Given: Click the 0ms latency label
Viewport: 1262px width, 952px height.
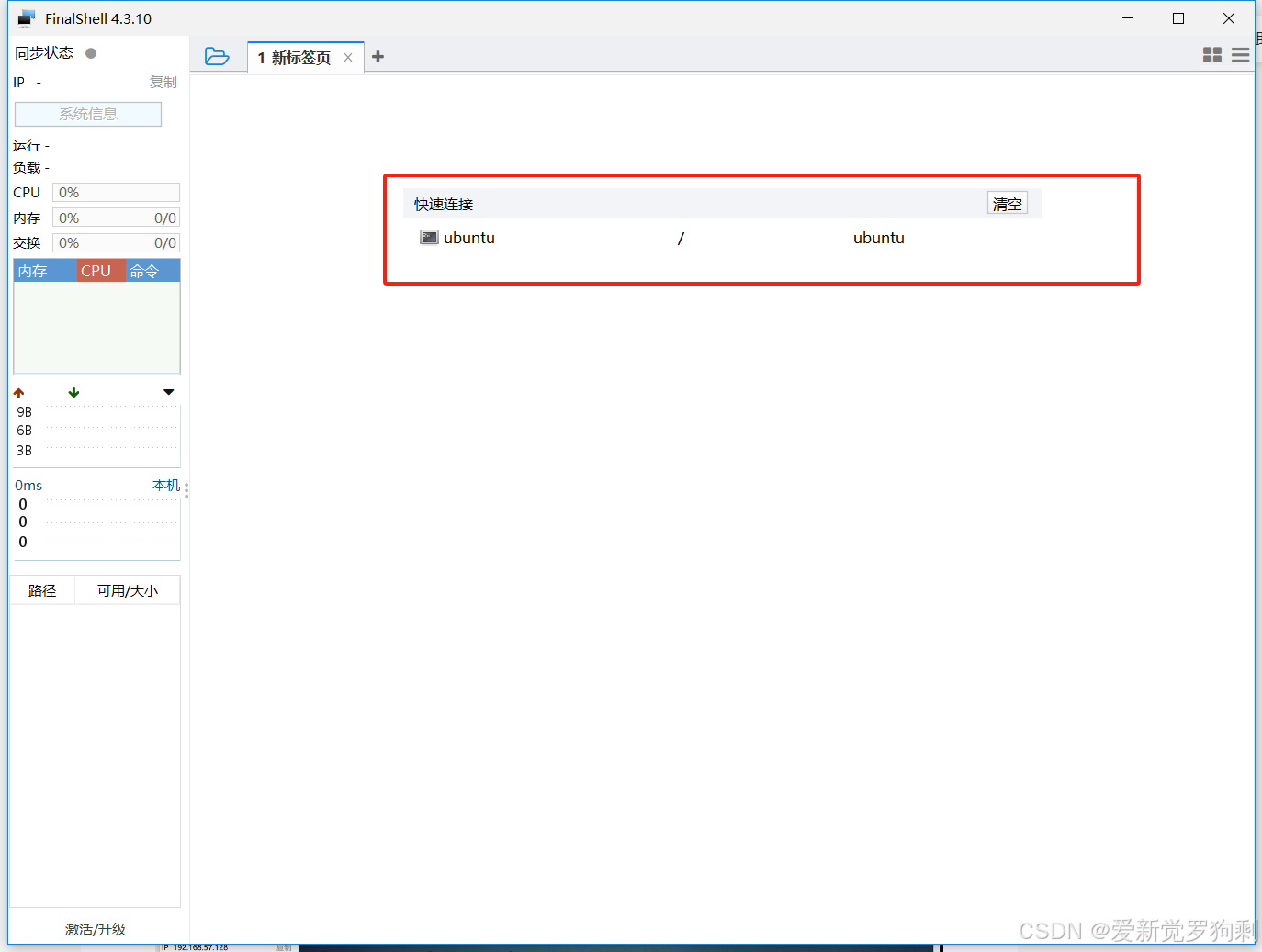Looking at the screenshot, I should 28,485.
